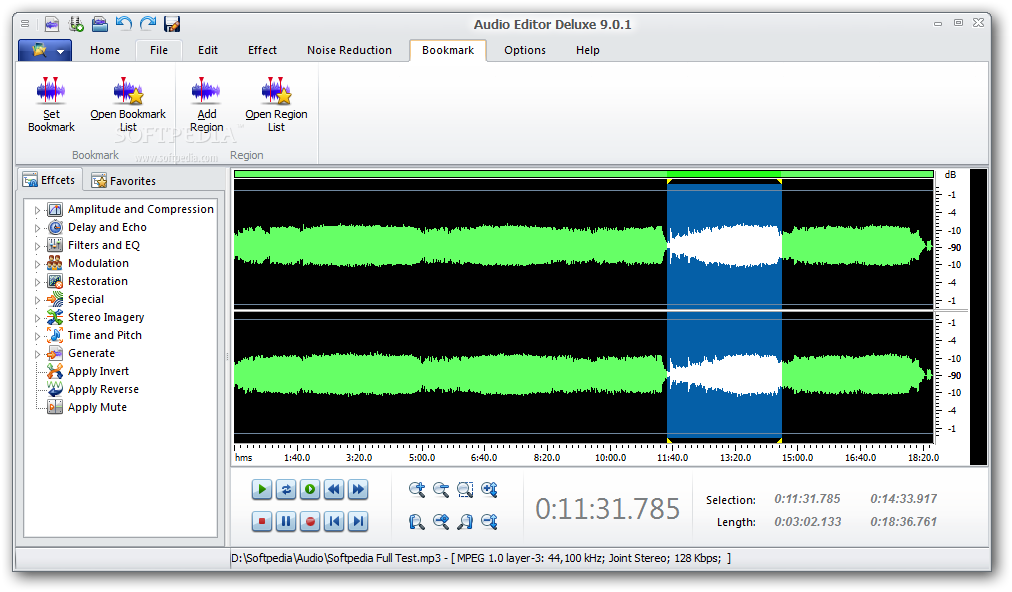Stop playback with the red square button

pos(261,521)
